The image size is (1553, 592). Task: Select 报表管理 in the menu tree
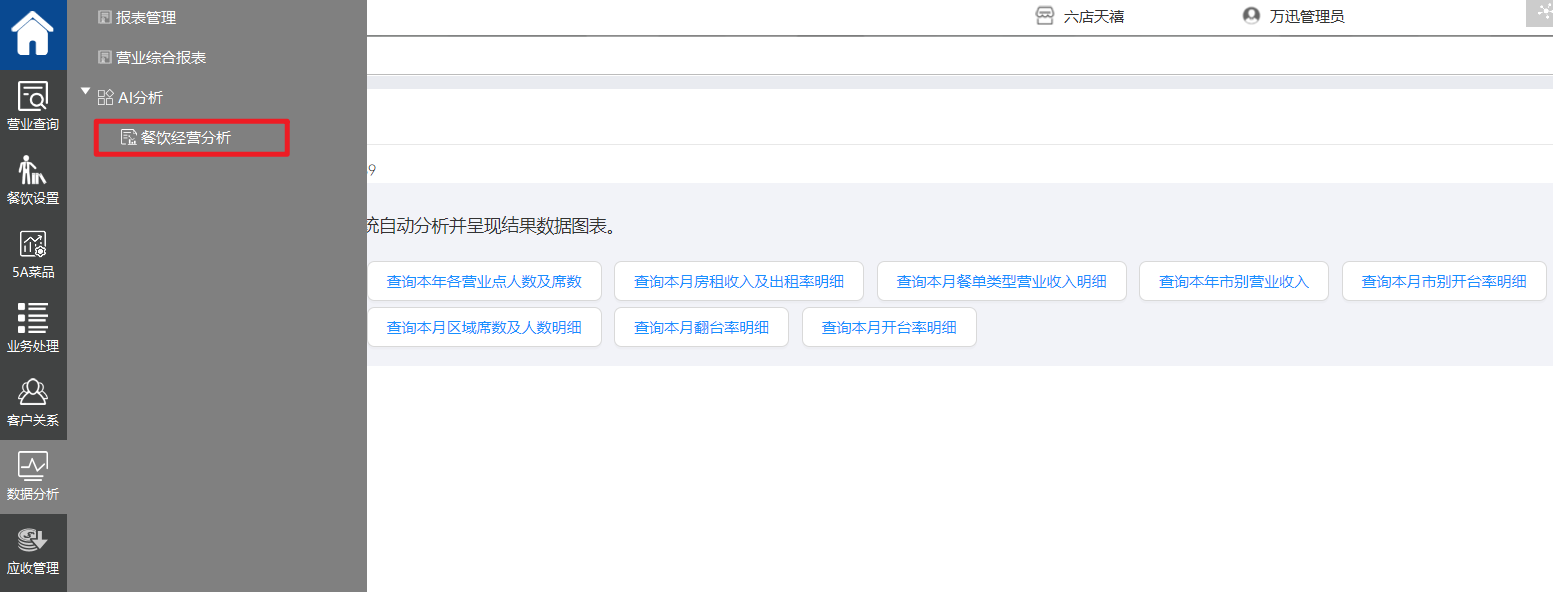pos(146,17)
